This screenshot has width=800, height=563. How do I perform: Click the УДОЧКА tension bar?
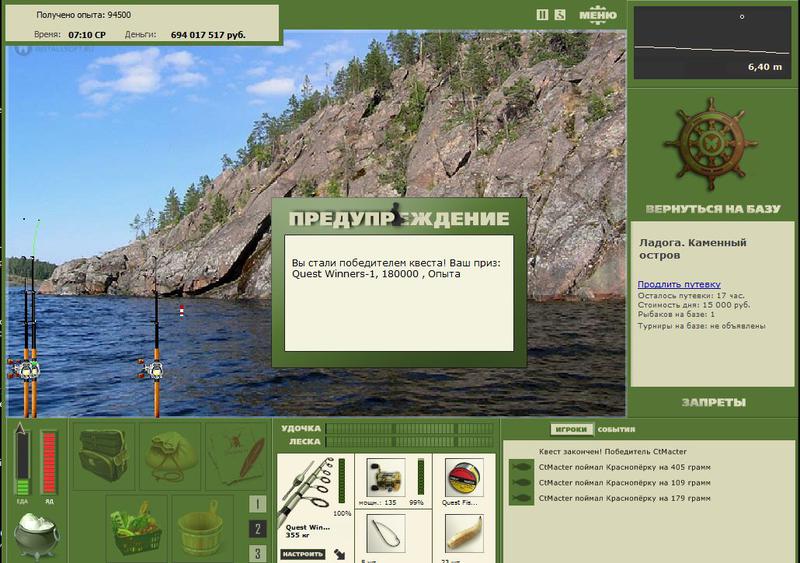pos(410,428)
